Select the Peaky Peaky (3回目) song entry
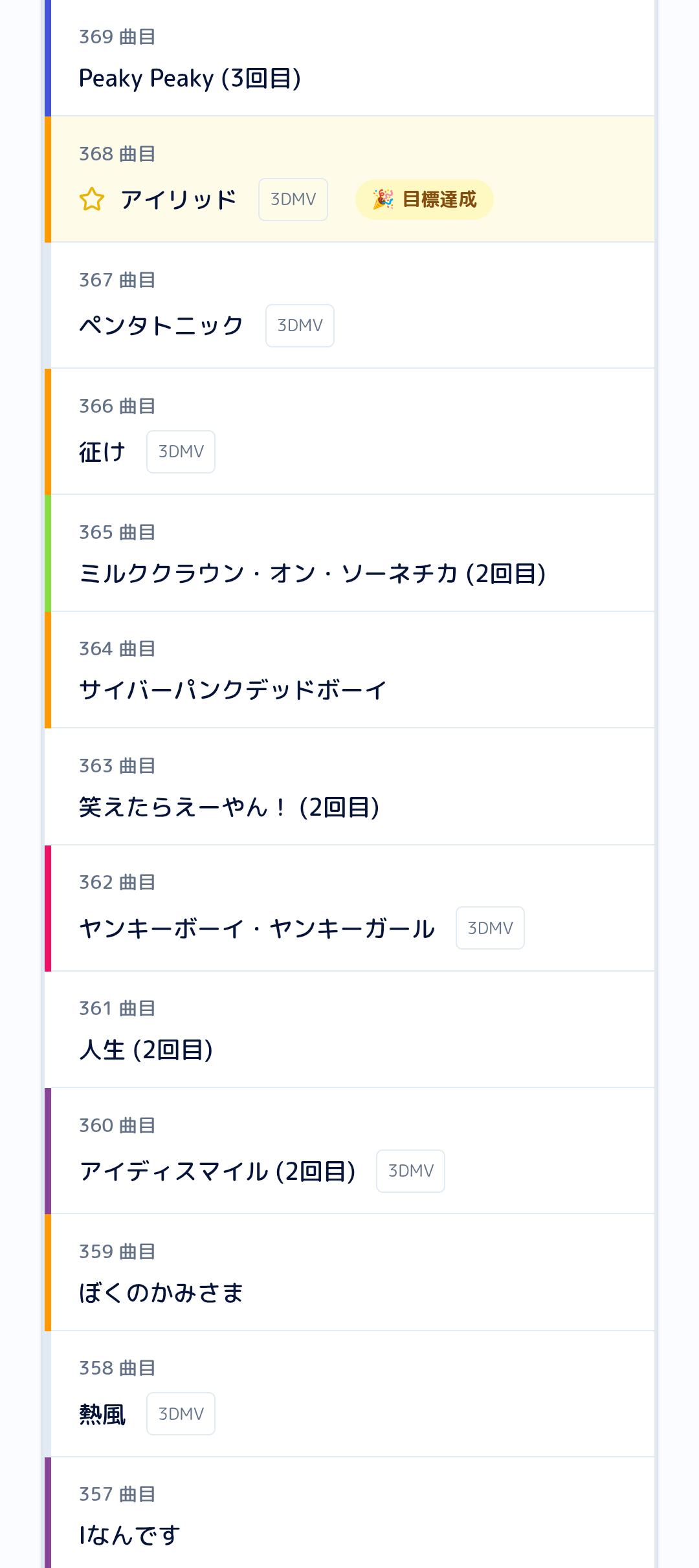The height and width of the screenshot is (1568, 699). click(190, 78)
